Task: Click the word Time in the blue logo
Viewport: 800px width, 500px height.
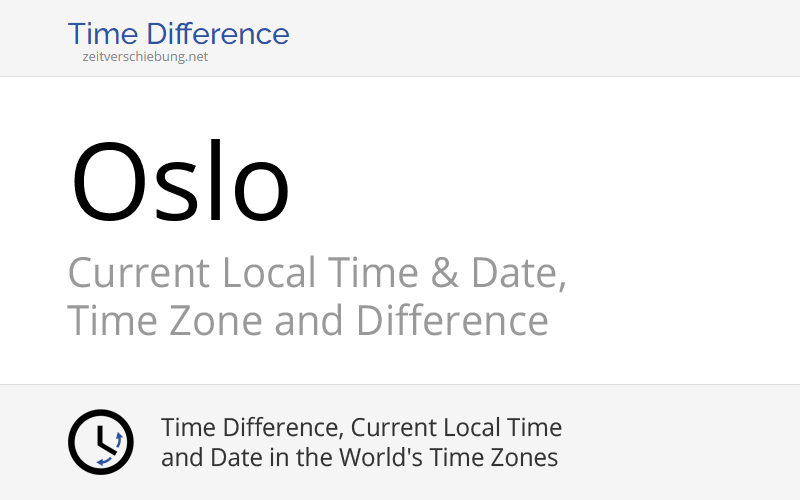Action: (103, 34)
